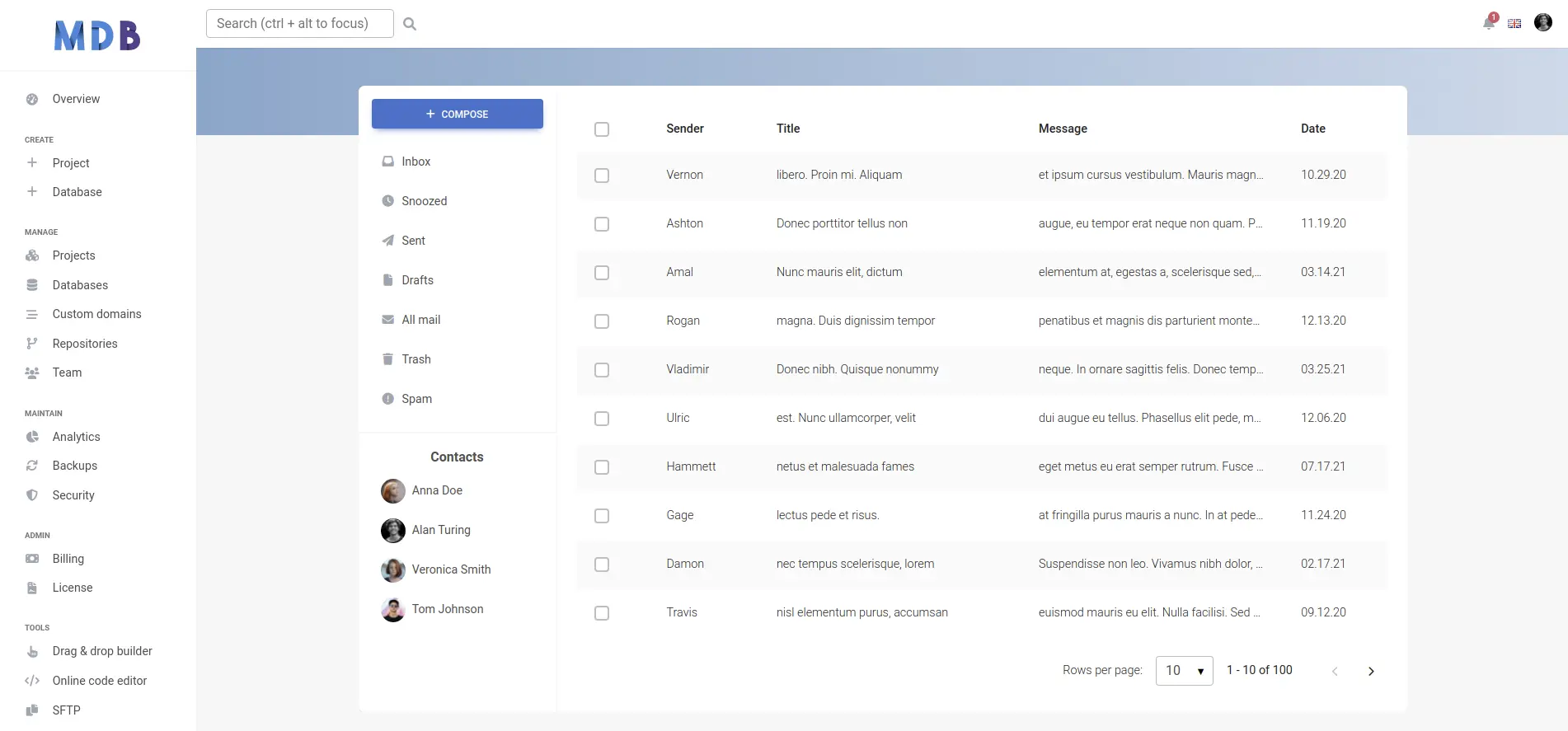Click the Security shield icon
The width and height of the screenshot is (1568, 731).
point(32,495)
